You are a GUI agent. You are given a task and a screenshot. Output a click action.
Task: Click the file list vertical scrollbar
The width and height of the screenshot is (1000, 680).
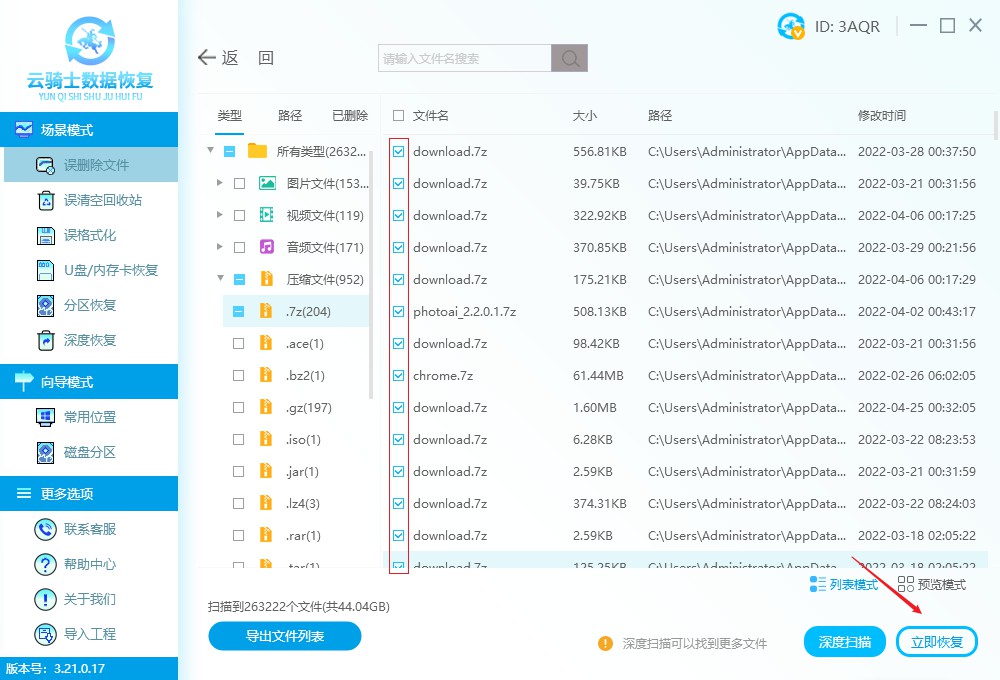[996, 125]
